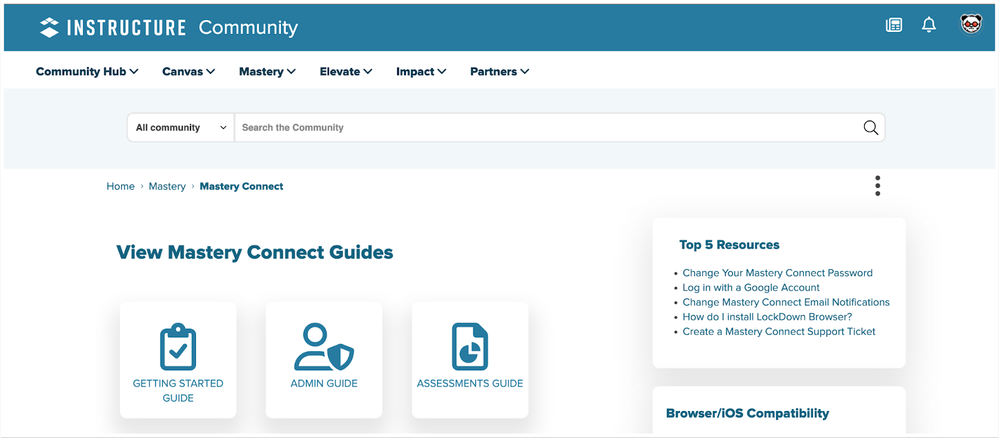
Task: Open Log in with a Google Account
Action: [751, 288]
